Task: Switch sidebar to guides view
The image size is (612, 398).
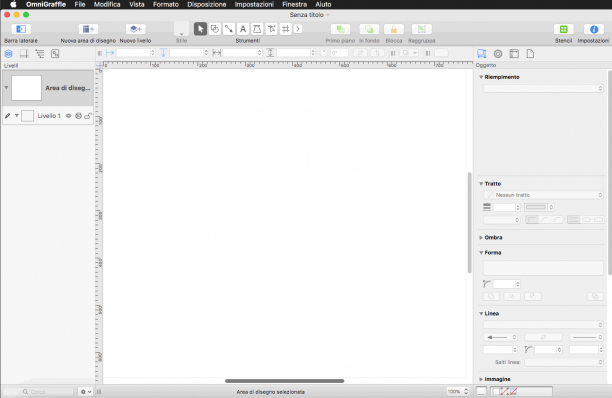Action: click(x=24, y=54)
